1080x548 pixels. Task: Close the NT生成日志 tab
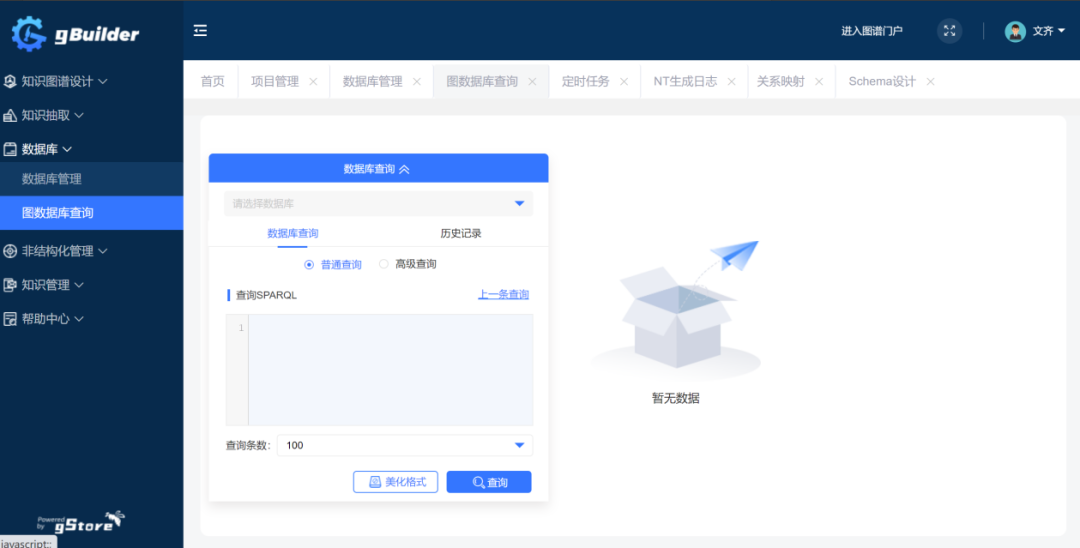(x=731, y=81)
